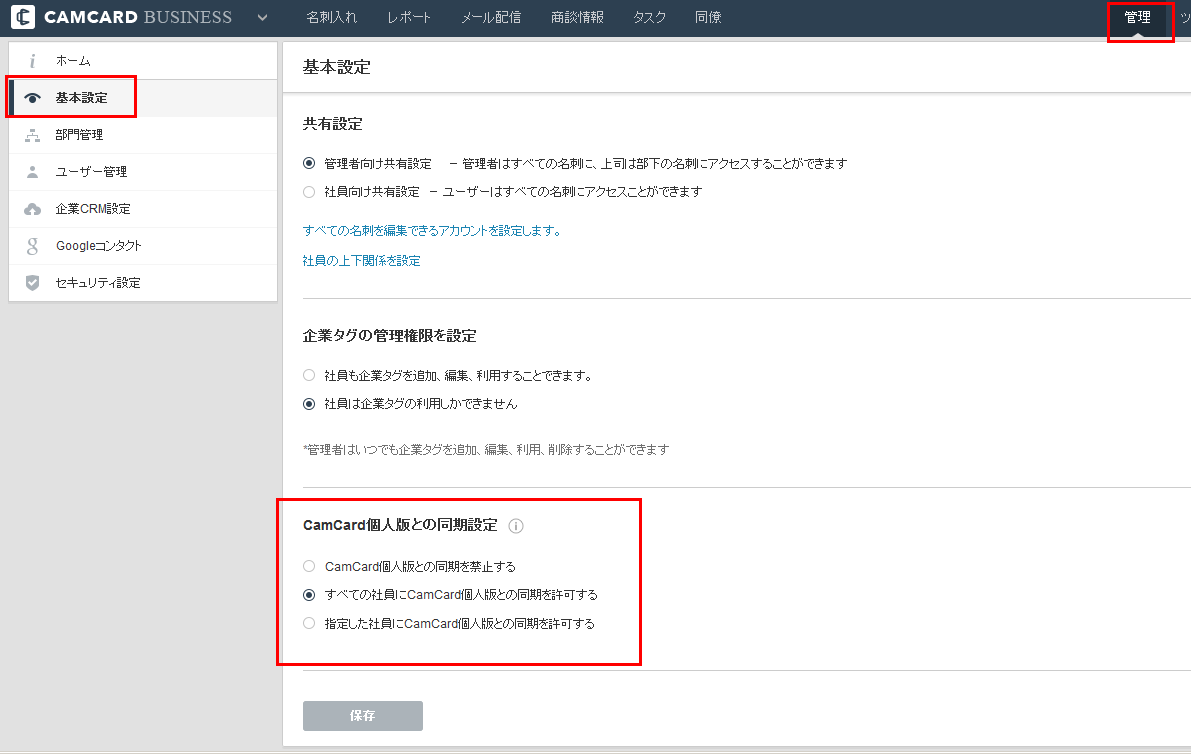This screenshot has height=754, width=1191.
Task: Open 部門管理 in the sidebar
Action: [143, 135]
